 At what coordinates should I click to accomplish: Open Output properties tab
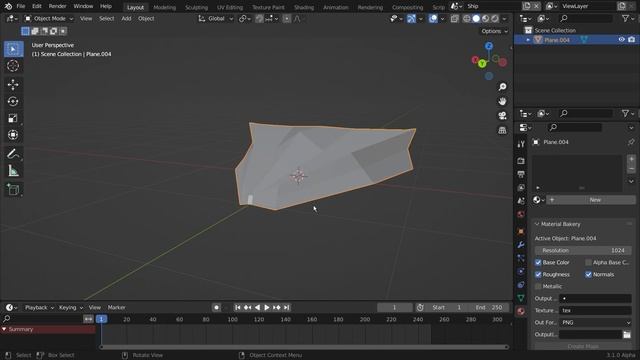521,174
